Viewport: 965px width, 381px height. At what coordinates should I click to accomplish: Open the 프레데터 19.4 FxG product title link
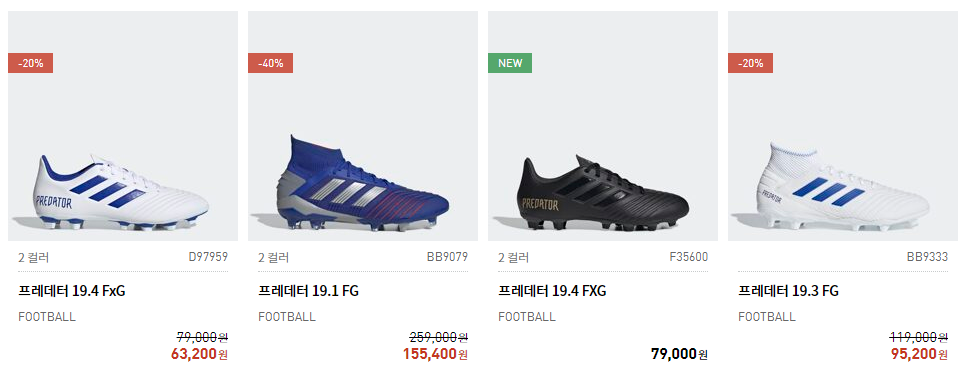pyautogui.click(x=72, y=291)
